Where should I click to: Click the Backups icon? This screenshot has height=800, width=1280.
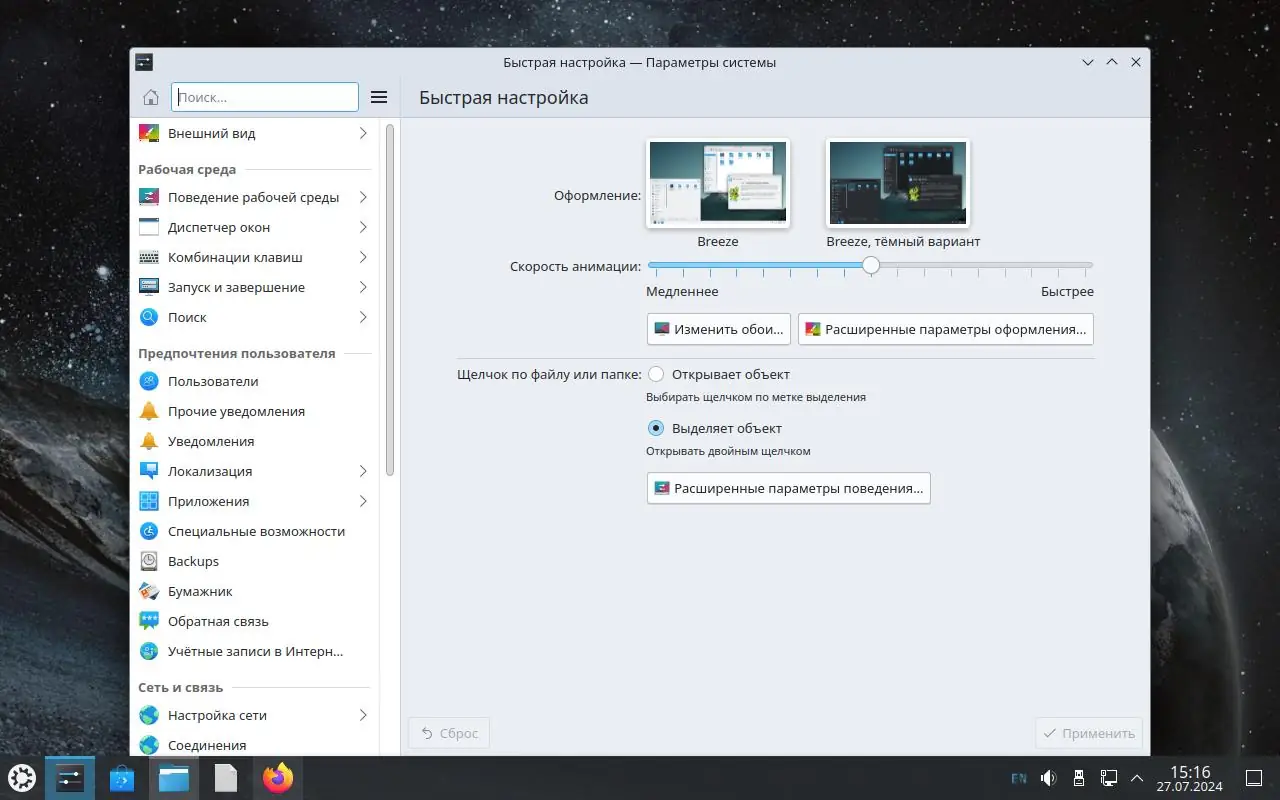tap(149, 561)
